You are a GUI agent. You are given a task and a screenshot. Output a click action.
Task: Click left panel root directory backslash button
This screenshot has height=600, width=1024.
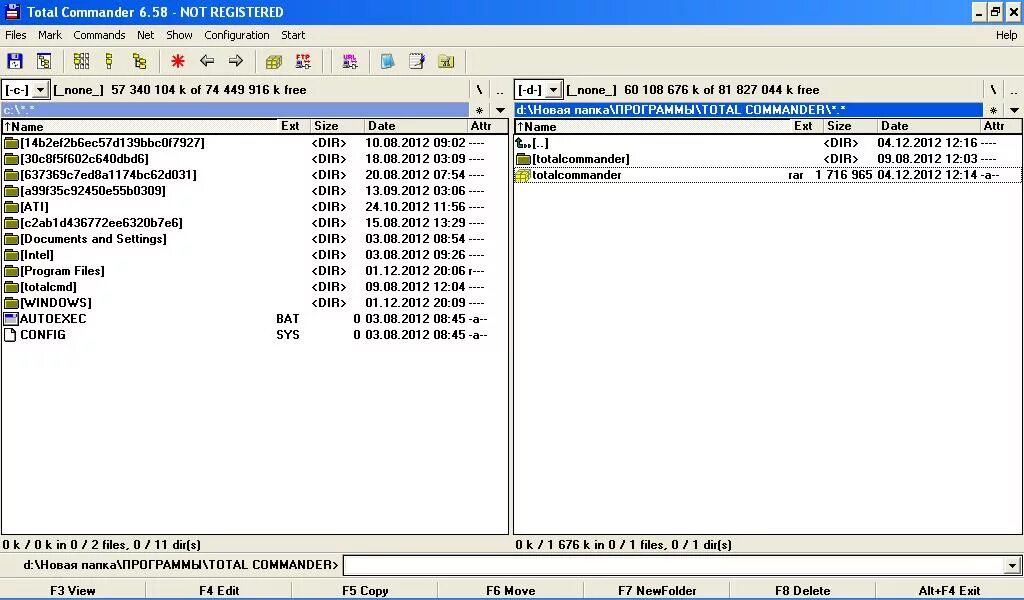click(x=479, y=89)
